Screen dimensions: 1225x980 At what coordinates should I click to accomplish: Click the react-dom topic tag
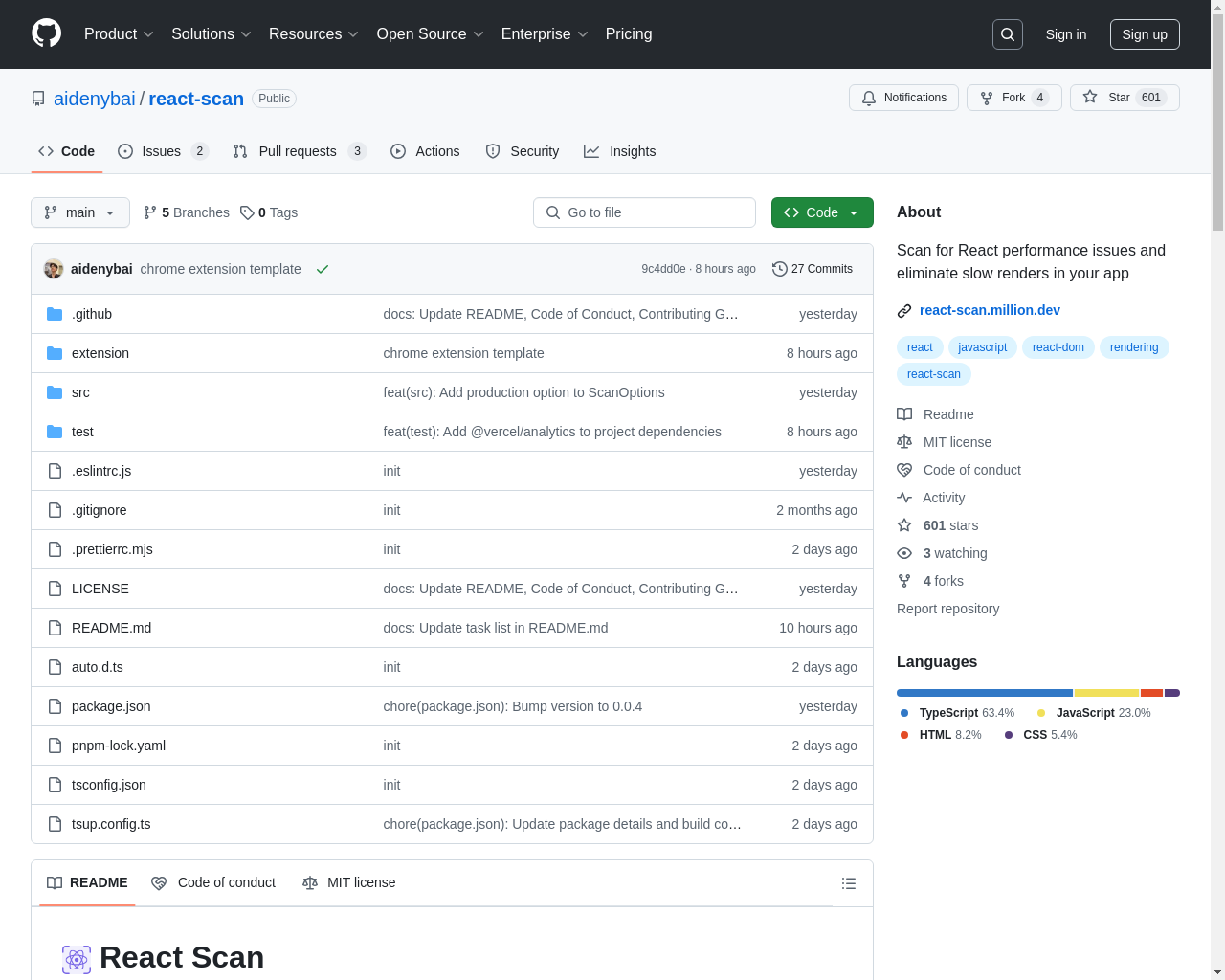[x=1058, y=347]
